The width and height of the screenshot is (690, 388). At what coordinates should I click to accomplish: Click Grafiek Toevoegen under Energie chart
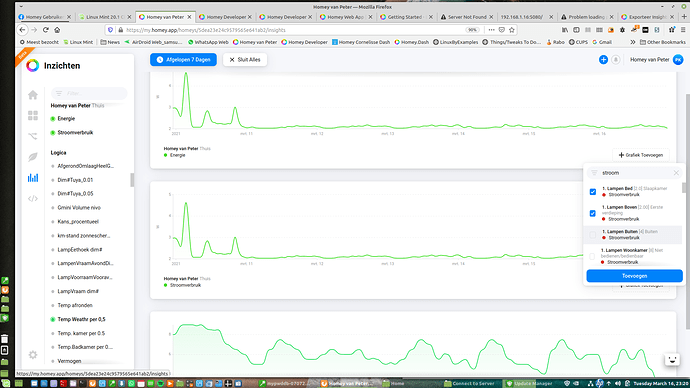pyautogui.click(x=641, y=155)
